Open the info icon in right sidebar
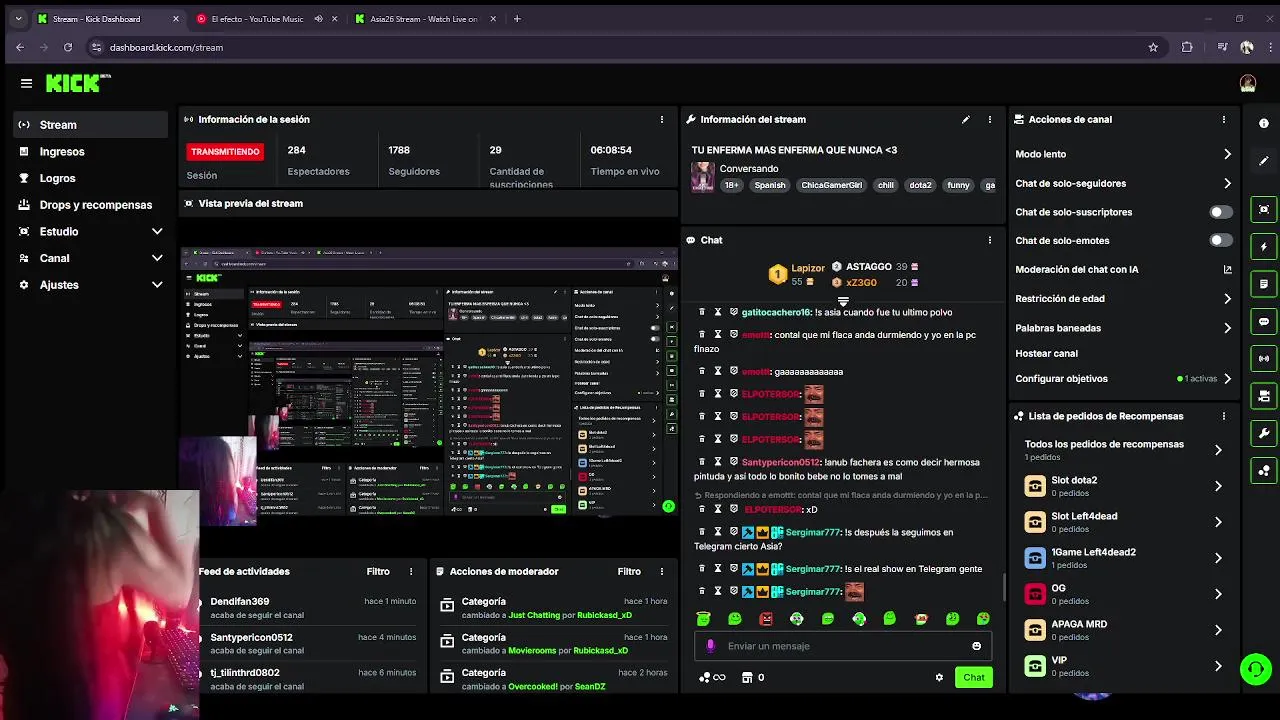 1264,123
